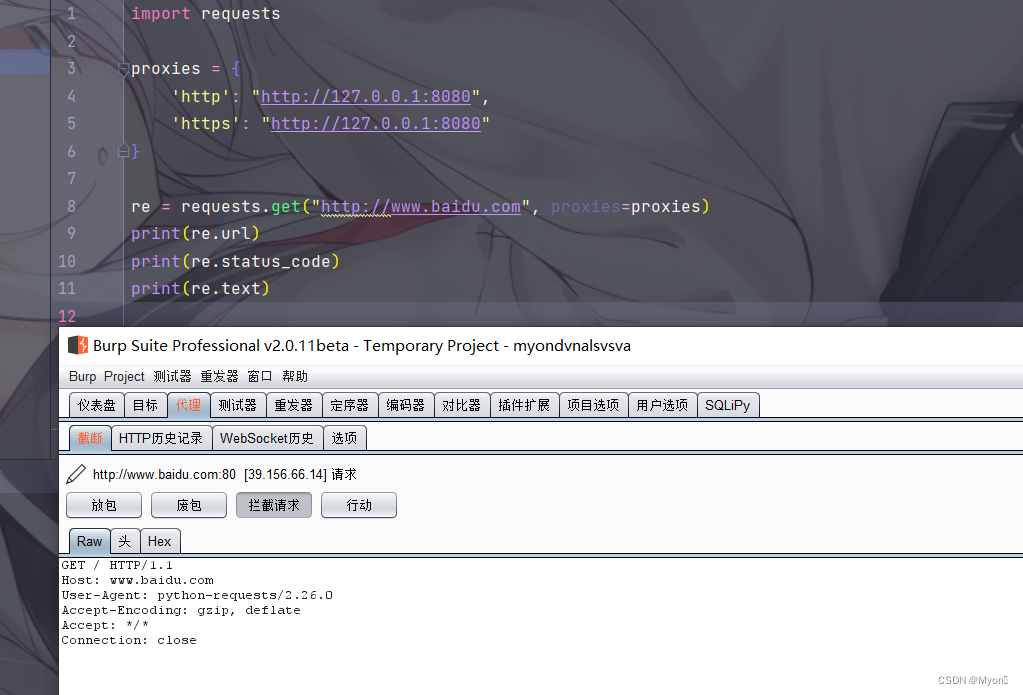
Task: Click the intercepted URL text http://www.baidu.com:80
Action: [x=164, y=474]
